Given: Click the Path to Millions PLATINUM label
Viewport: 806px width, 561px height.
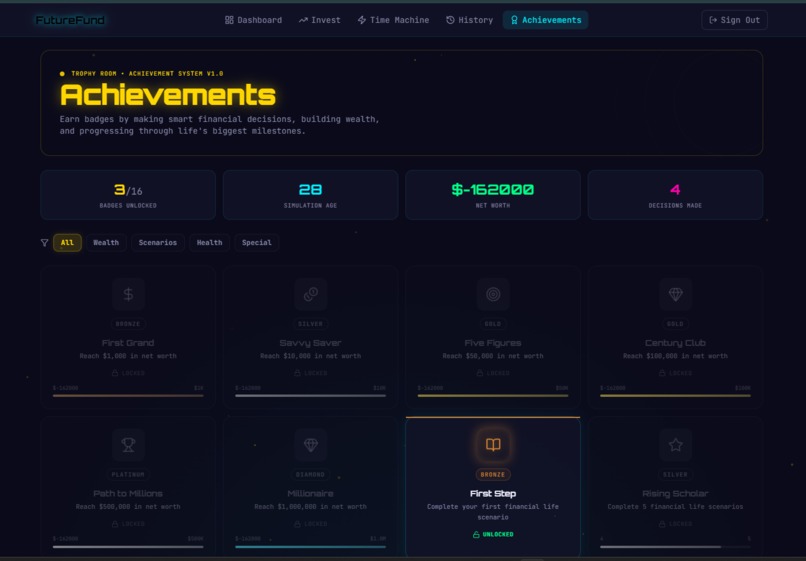Looking at the screenshot, I should [x=128, y=475].
